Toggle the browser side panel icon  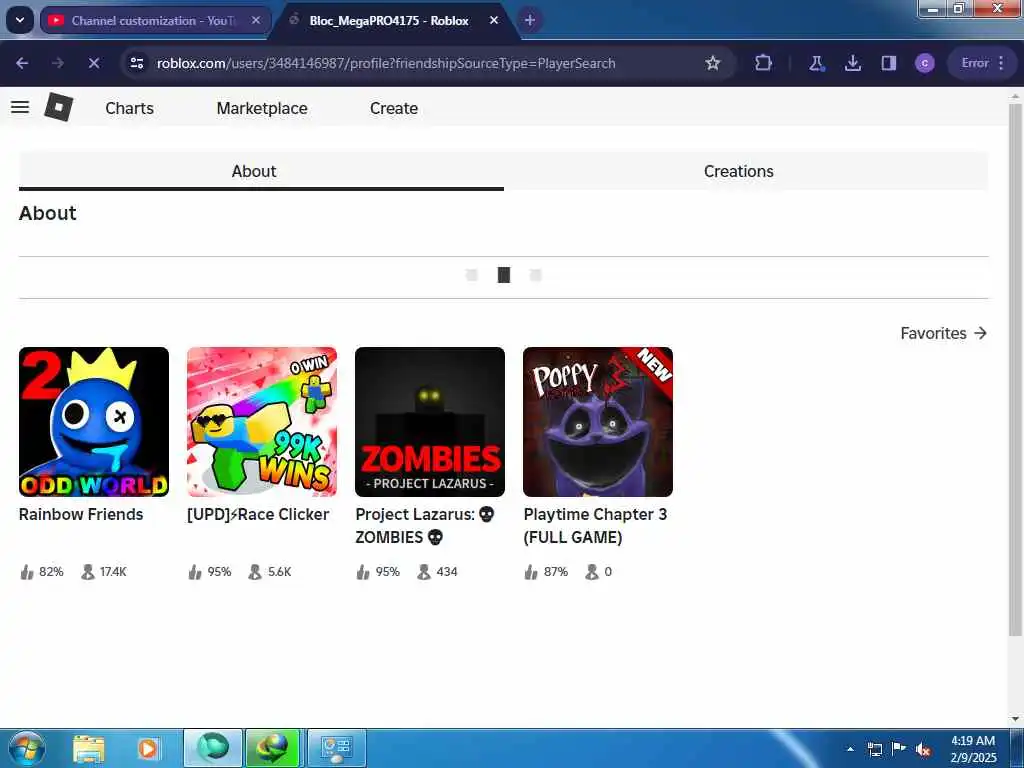pyautogui.click(x=888, y=63)
